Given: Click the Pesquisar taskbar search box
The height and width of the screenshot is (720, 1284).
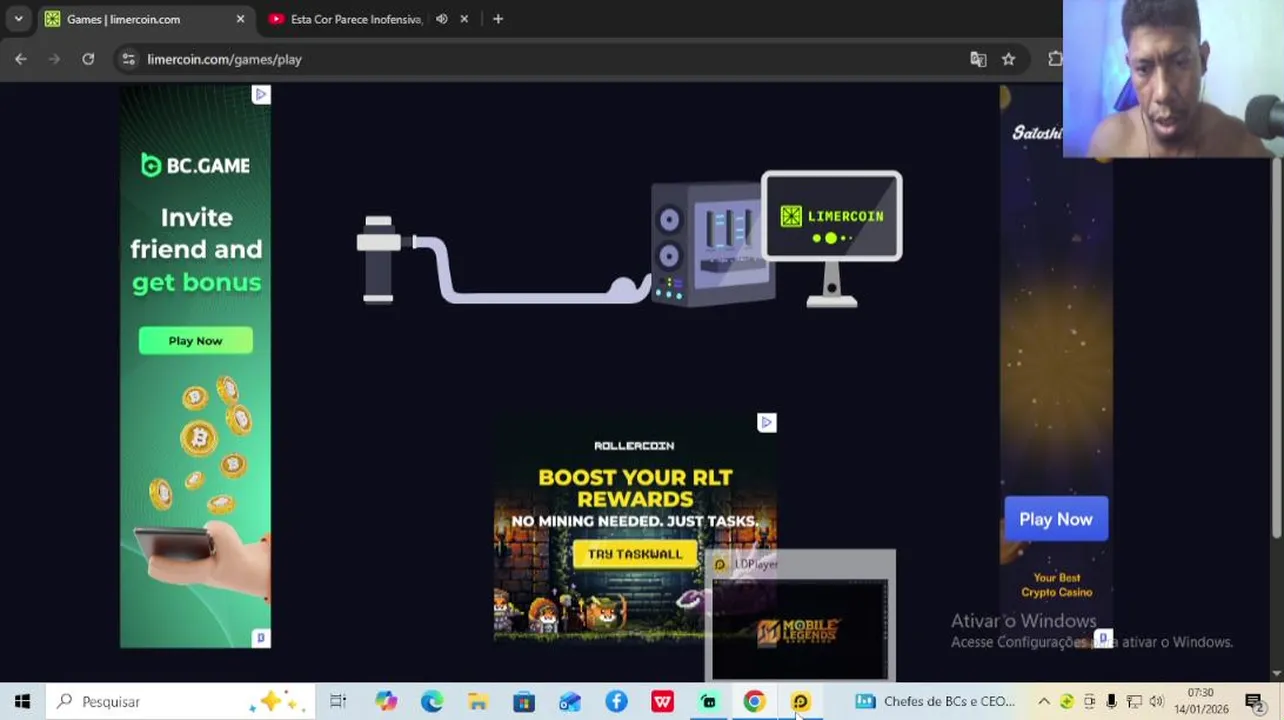Looking at the screenshot, I should pos(180,702).
